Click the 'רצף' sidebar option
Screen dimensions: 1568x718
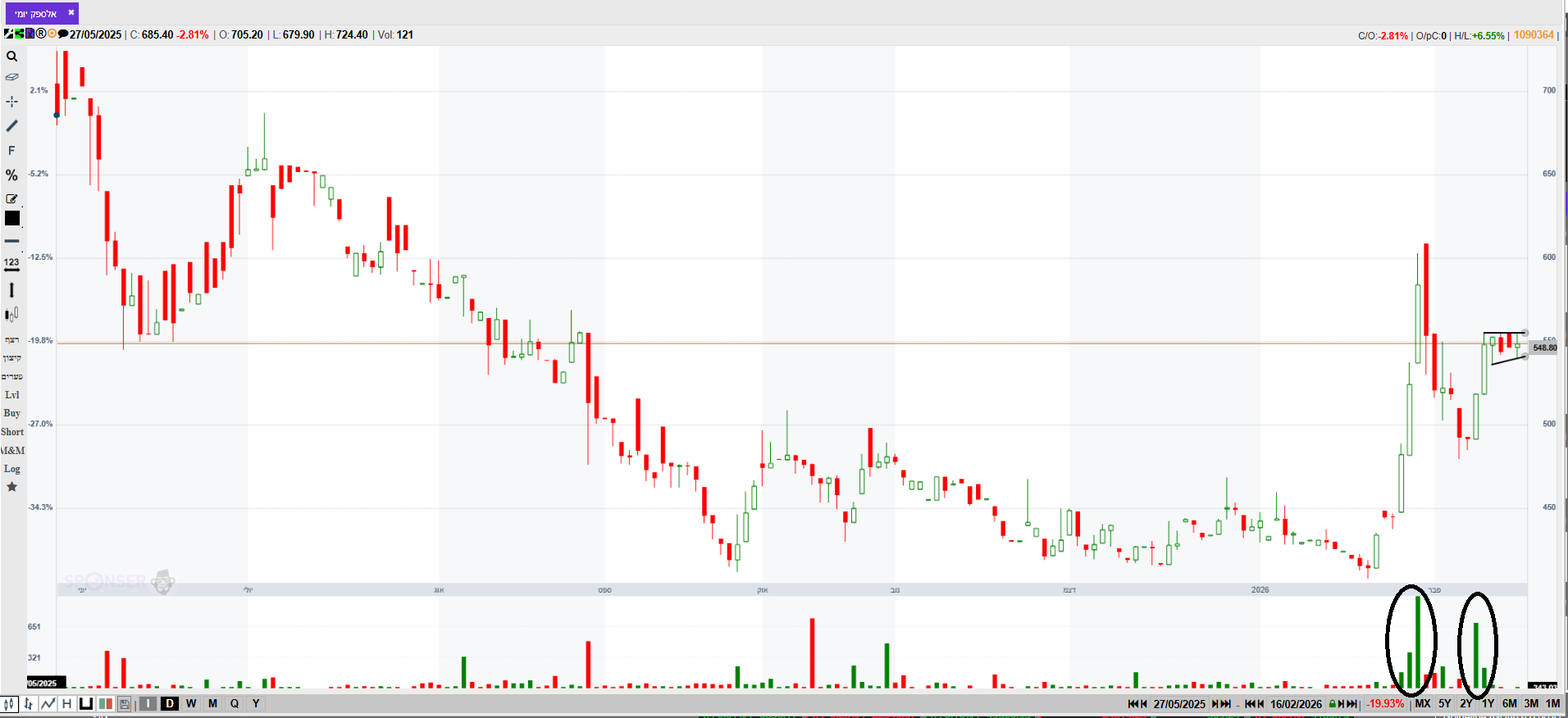pos(11,339)
